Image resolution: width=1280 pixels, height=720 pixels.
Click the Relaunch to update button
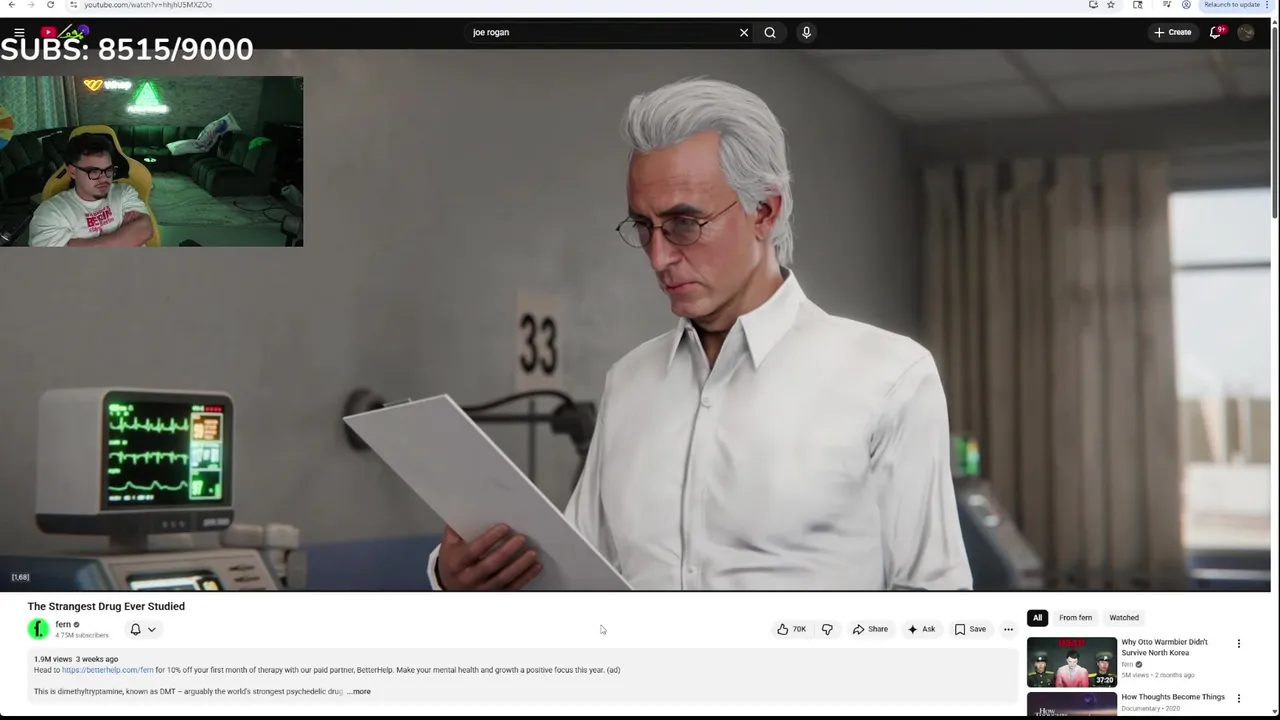[x=1232, y=5]
